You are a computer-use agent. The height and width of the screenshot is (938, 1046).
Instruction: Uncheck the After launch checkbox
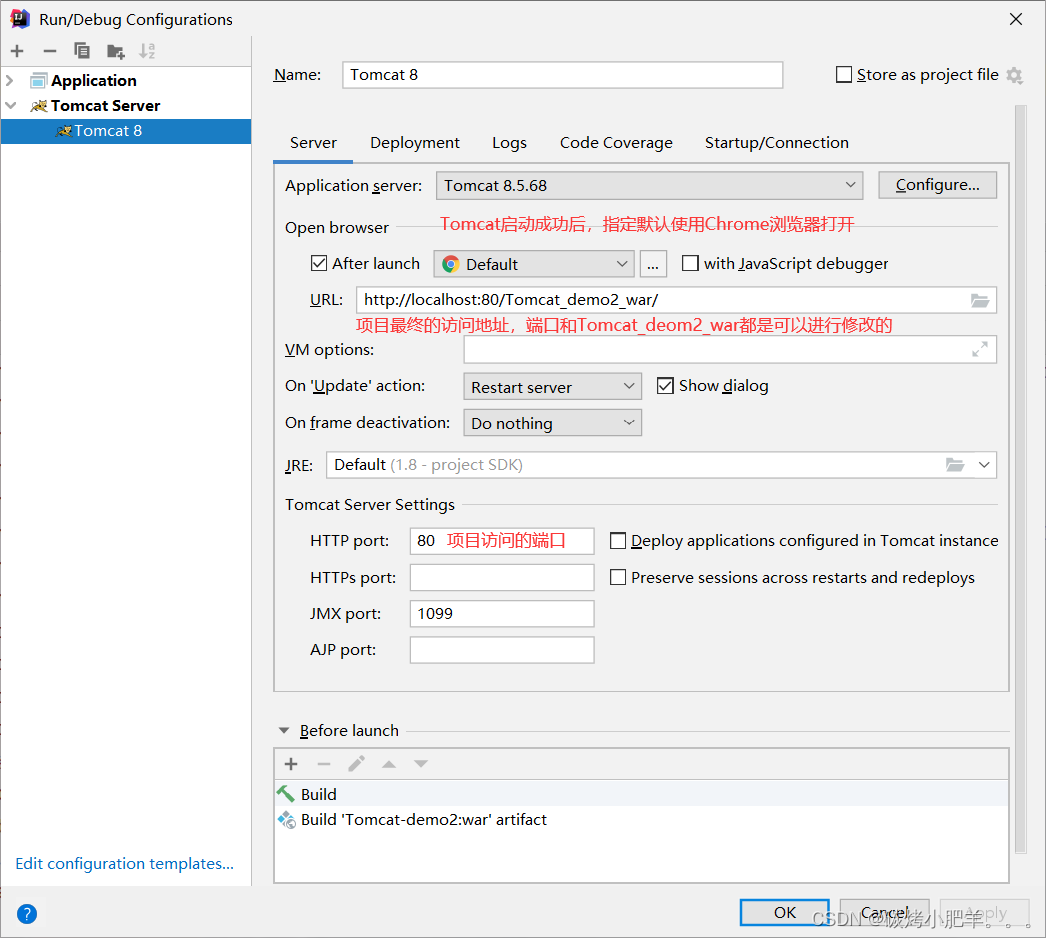(319, 264)
